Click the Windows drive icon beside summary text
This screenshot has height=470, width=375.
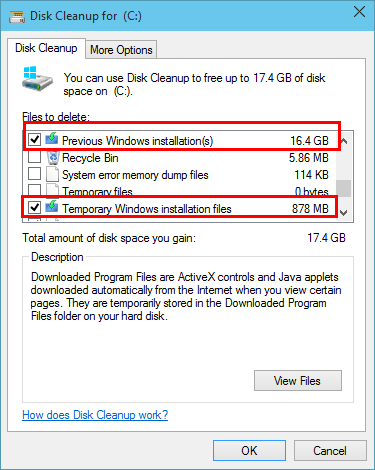pyautogui.click(x=37, y=78)
